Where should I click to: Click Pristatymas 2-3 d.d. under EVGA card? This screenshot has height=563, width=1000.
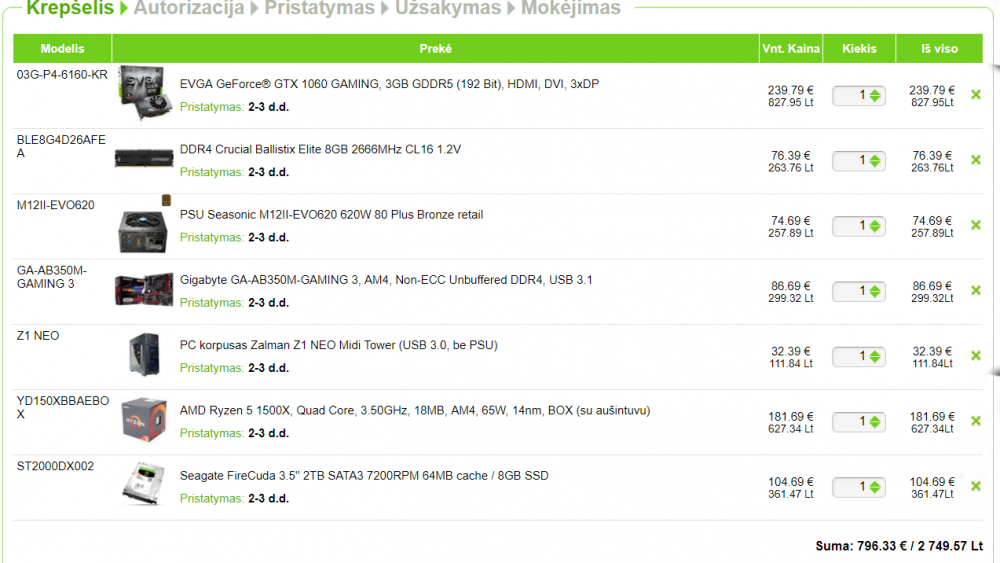click(x=234, y=107)
